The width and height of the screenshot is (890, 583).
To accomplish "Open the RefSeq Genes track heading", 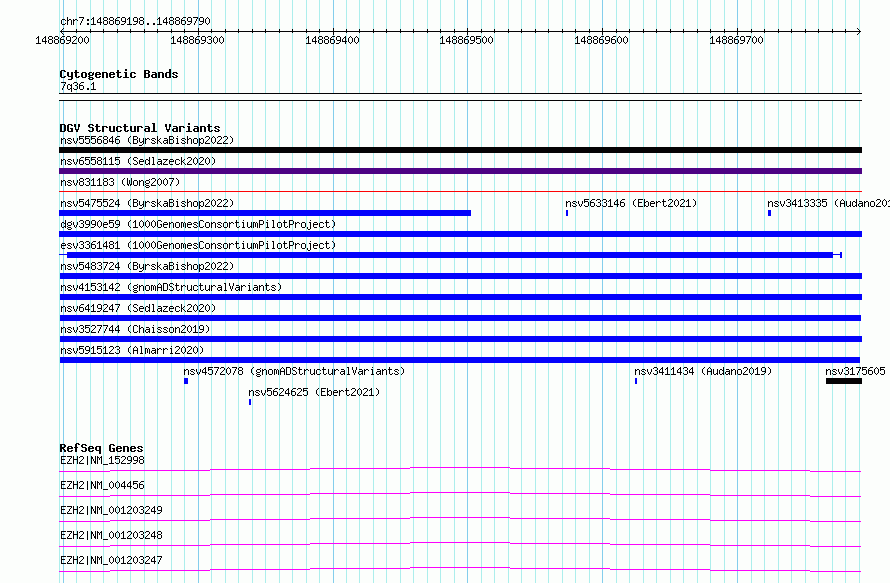I will pyautogui.click(x=101, y=448).
